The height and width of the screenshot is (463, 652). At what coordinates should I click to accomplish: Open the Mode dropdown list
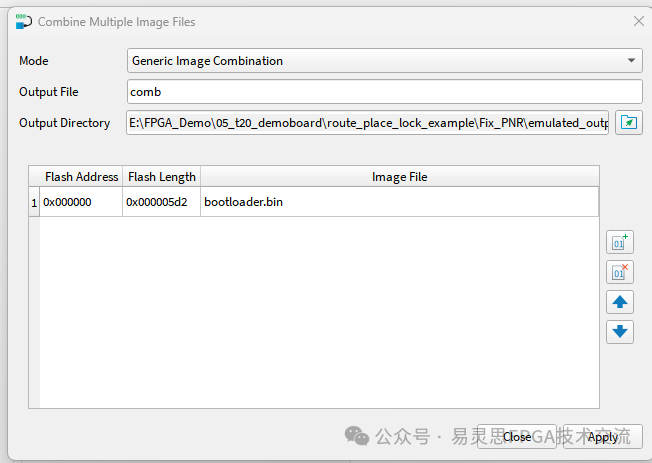pyautogui.click(x=384, y=61)
